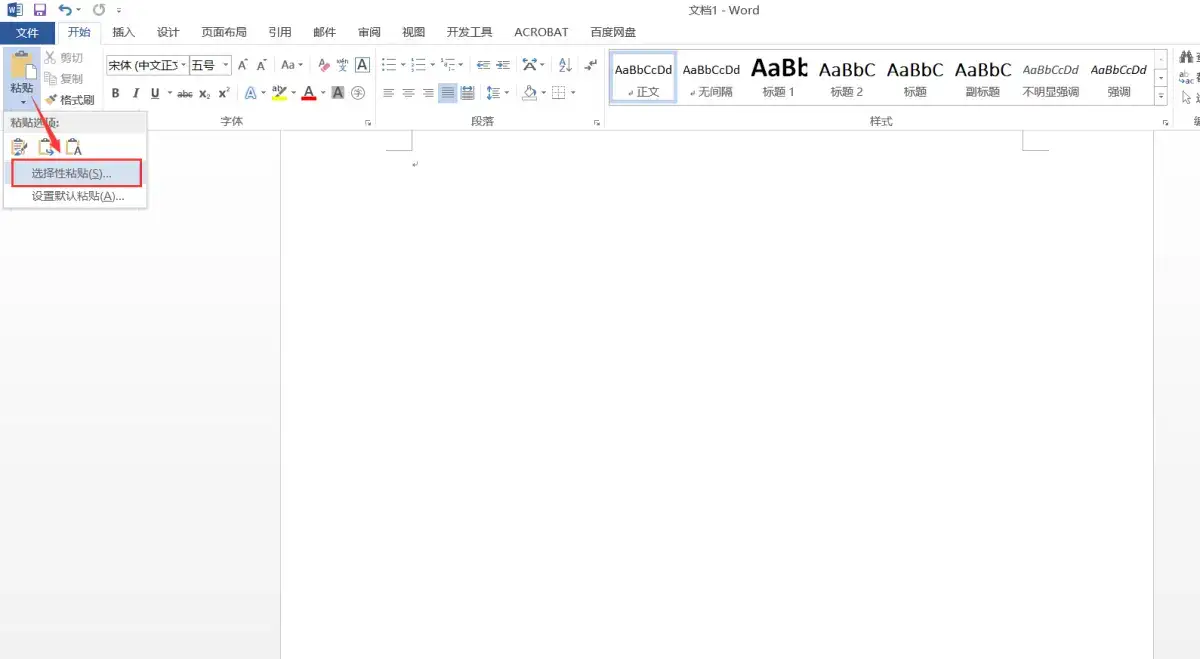Apply strikethrough with the abc icon

click(x=185, y=93)
